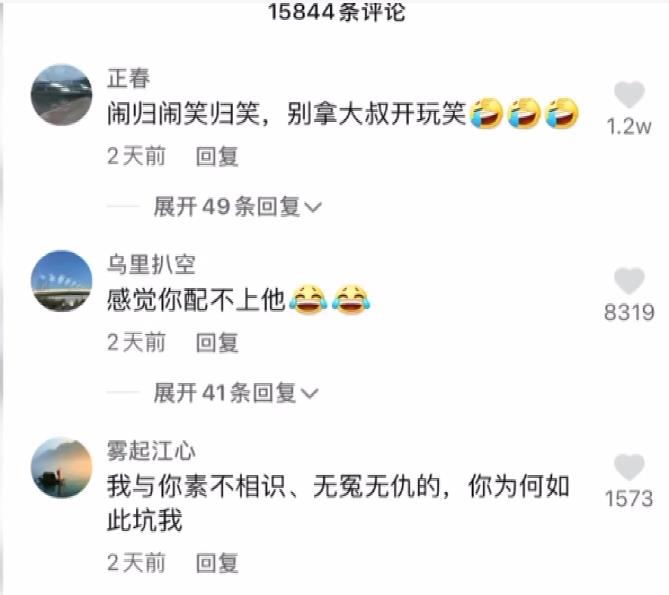Select comment text 感觉你配不上他
This screenshot has width=669, height=595.
(x=196, y=300)
